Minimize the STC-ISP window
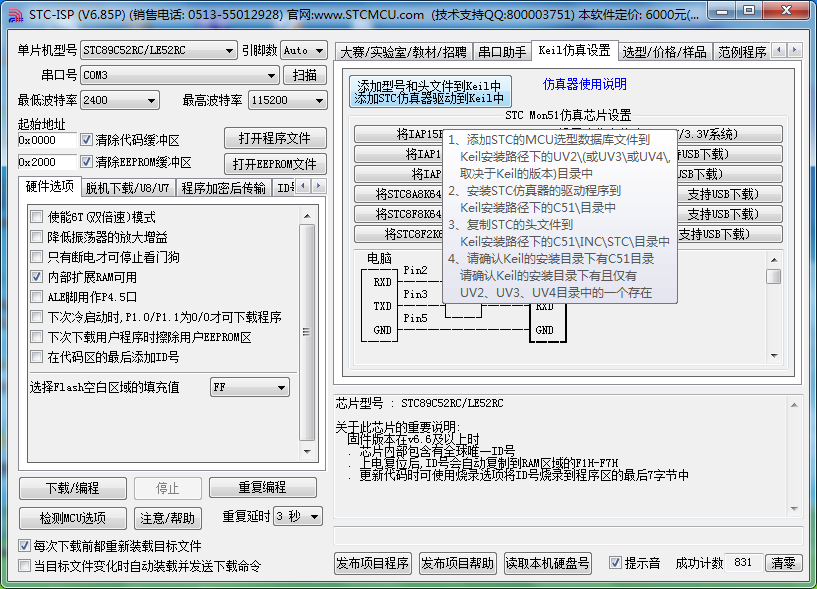This screenshot has height=589, width=817. 722,11
